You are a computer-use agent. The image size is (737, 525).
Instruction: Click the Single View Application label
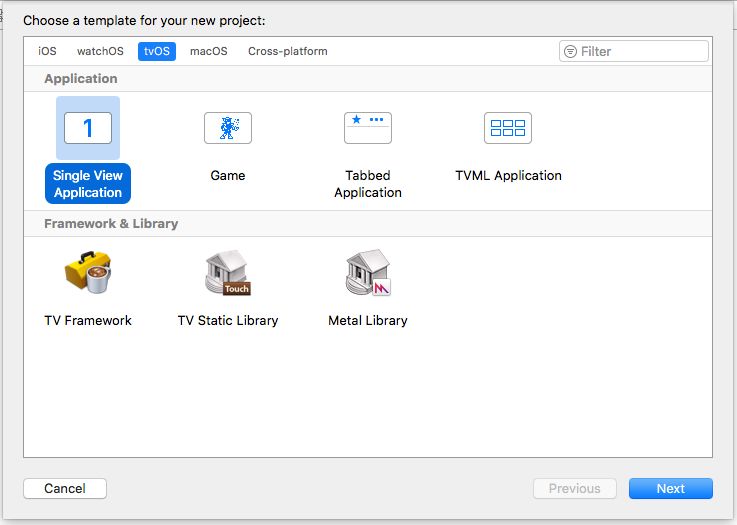(x=88, y=184)
